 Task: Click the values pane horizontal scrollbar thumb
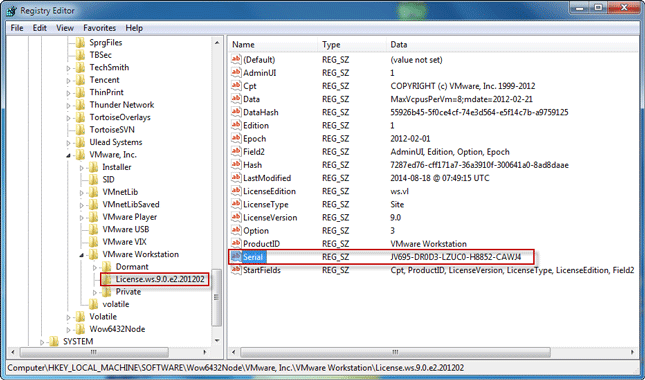click(395, 352)
